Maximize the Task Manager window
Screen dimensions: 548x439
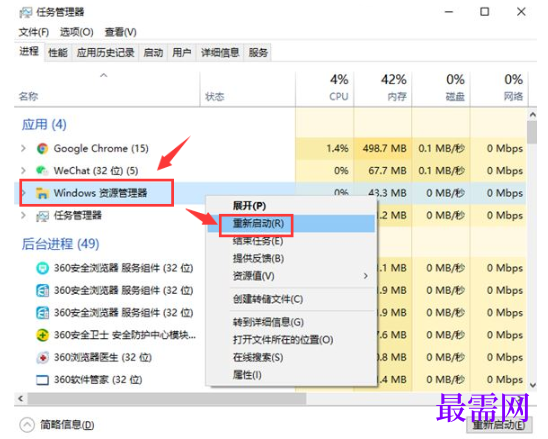click(485, 12)
